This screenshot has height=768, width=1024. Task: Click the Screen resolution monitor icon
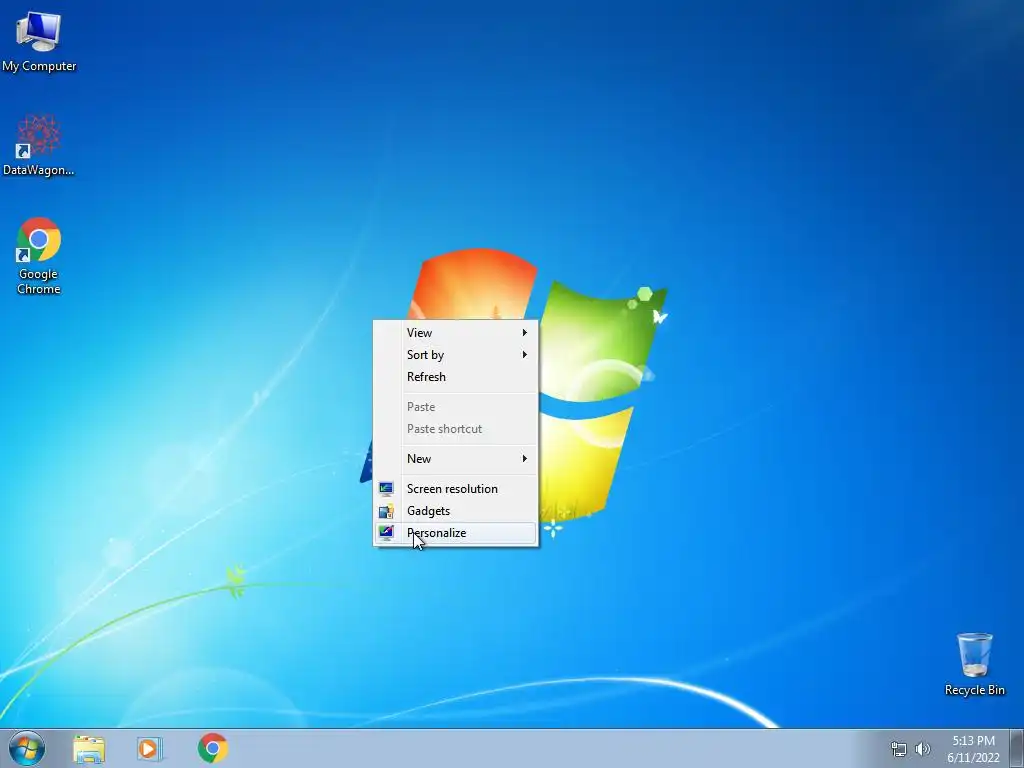[386, 488]
